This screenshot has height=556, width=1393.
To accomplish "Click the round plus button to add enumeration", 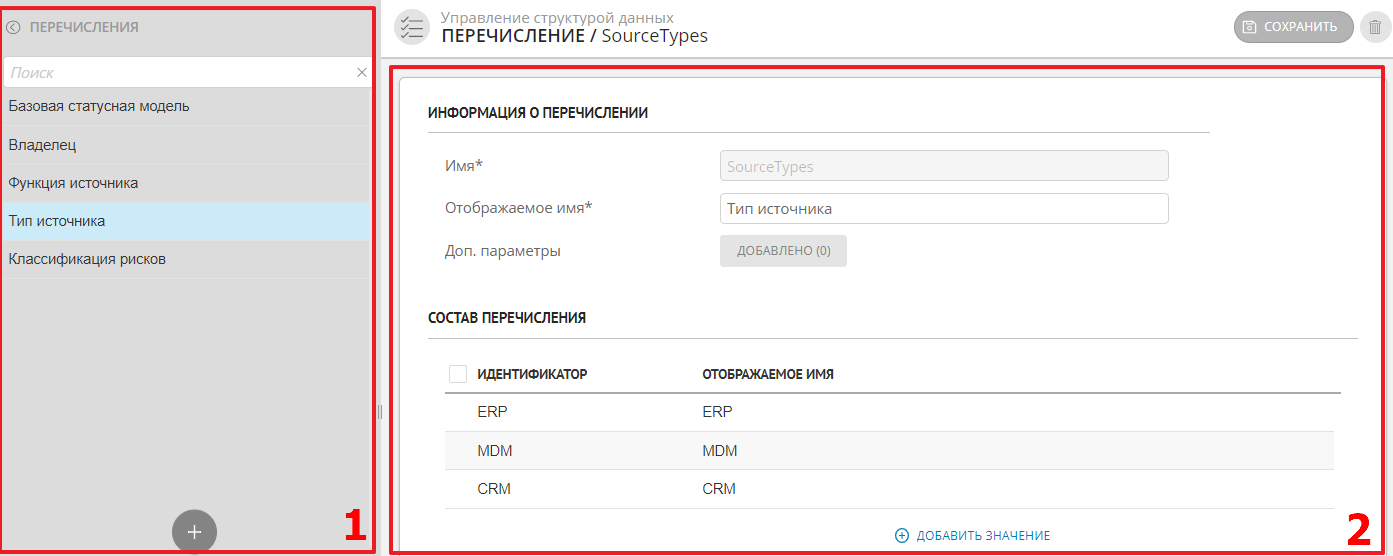I will coord(194,532).
